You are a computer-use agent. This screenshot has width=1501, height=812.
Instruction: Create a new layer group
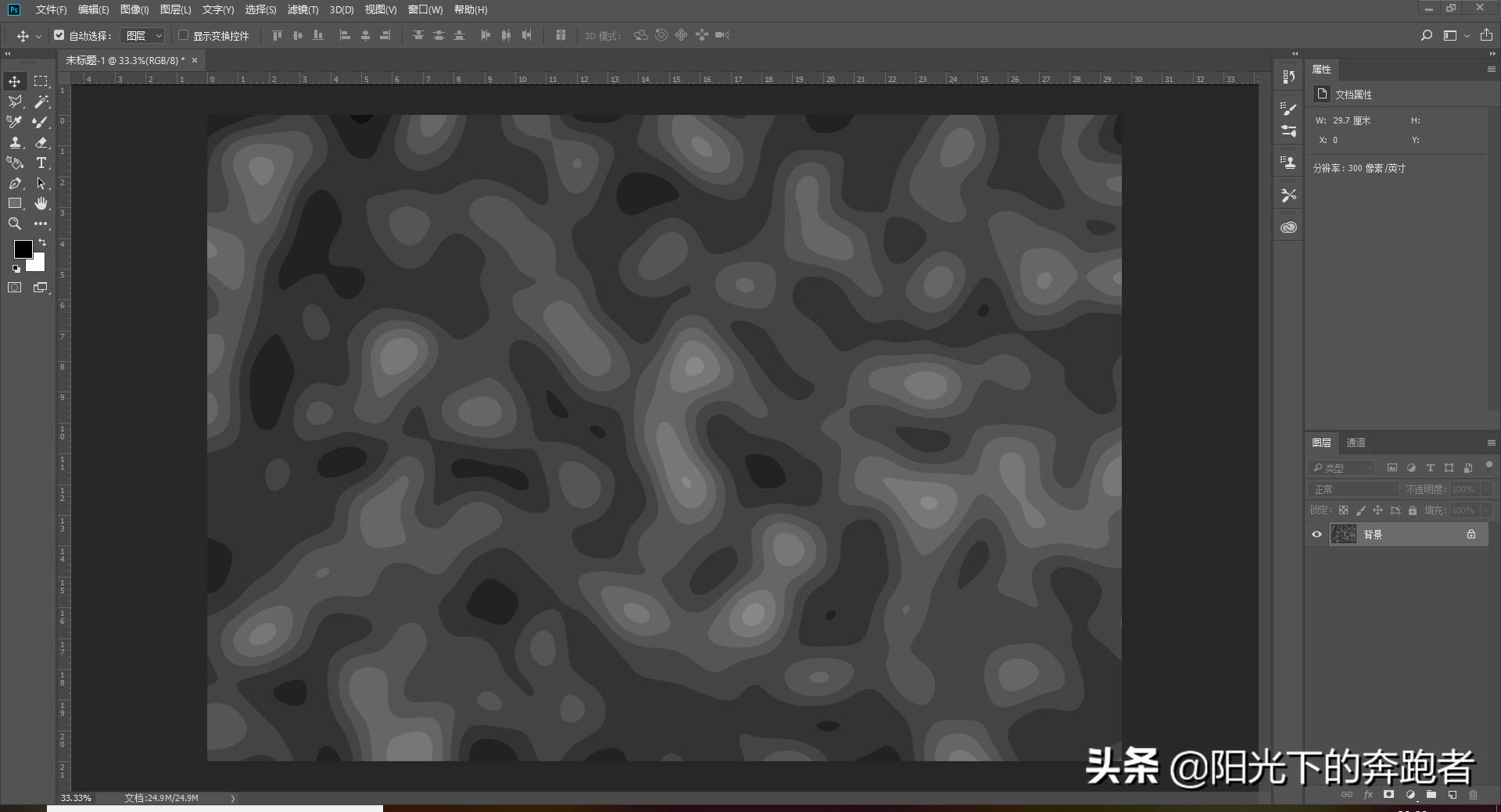pyautogui.click(x=1431, y=795)
